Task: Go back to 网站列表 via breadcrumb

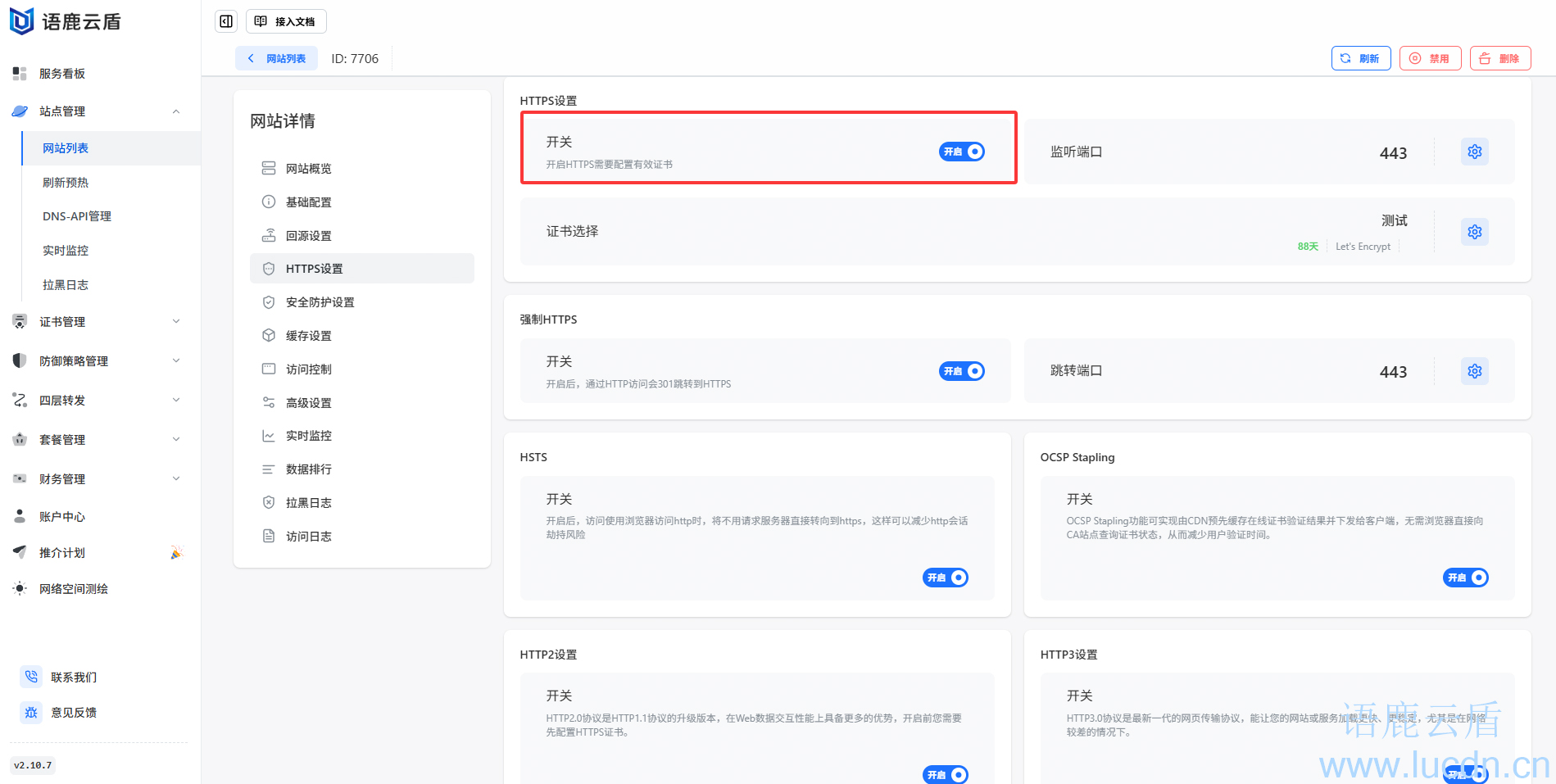Action: [x=277, y=58]
